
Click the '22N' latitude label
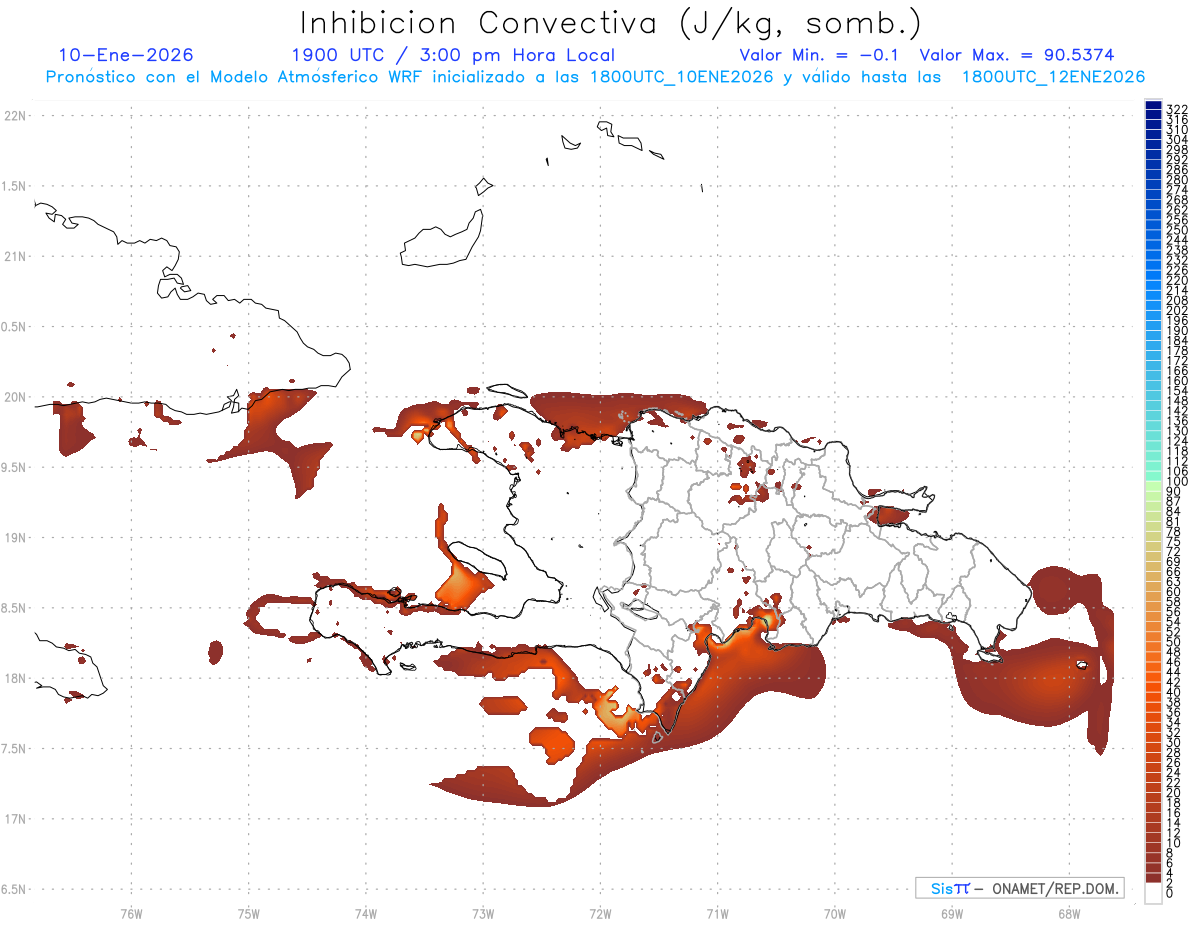pos(15,116)
